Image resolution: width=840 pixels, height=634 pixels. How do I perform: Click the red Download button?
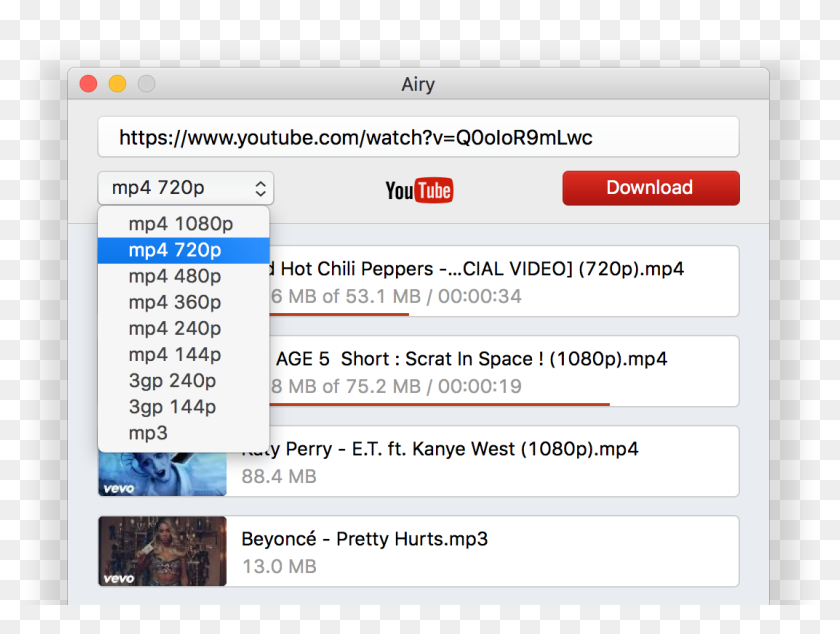click(x=651, y=188)
